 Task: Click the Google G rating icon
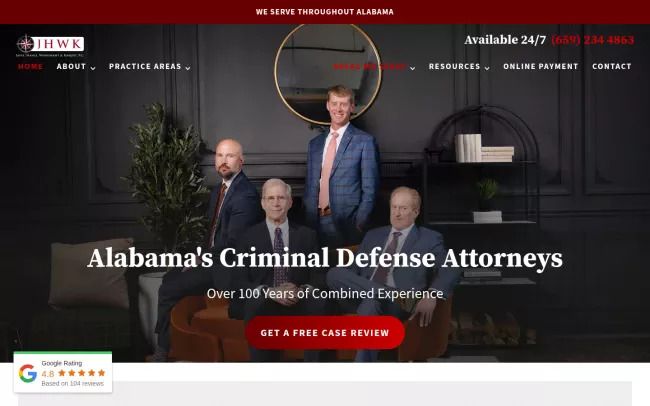point(28,374)
